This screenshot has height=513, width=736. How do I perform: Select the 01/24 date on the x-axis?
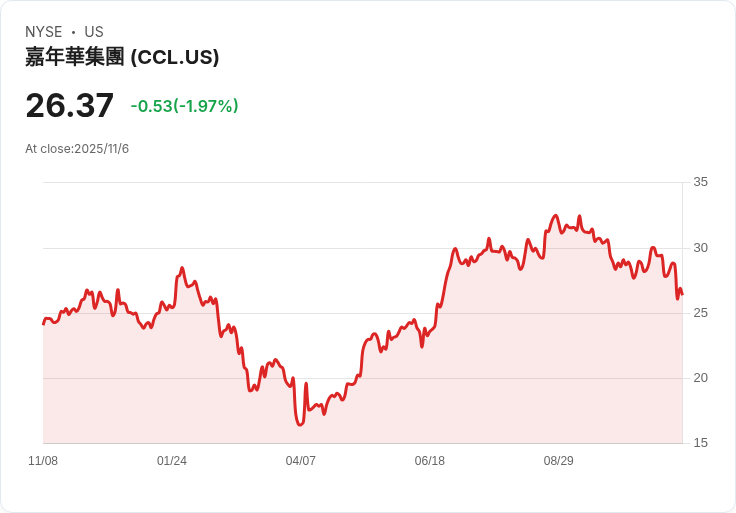(172, 461)
